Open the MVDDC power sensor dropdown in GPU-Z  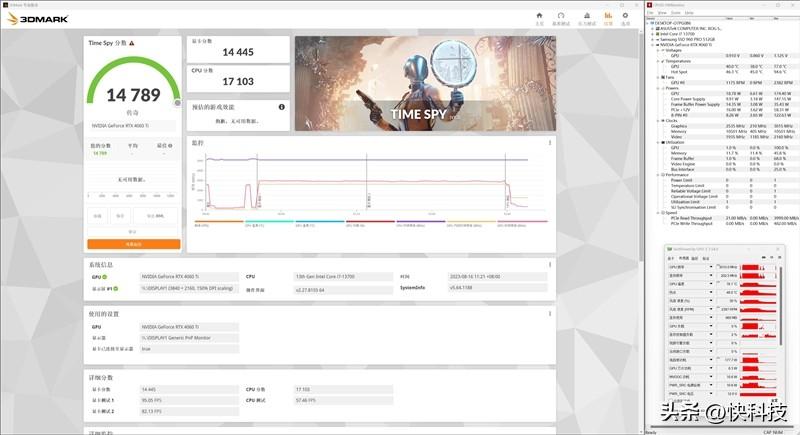click(x=711, y=376)
